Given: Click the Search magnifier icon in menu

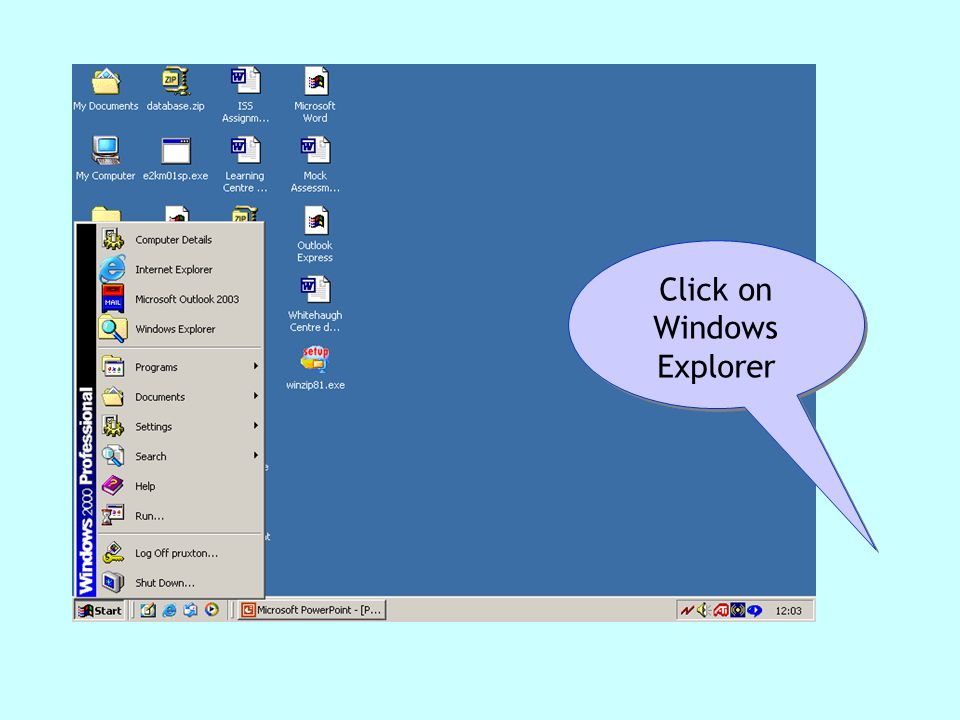Looking at the screenshot, I should [x=113, y=456].
